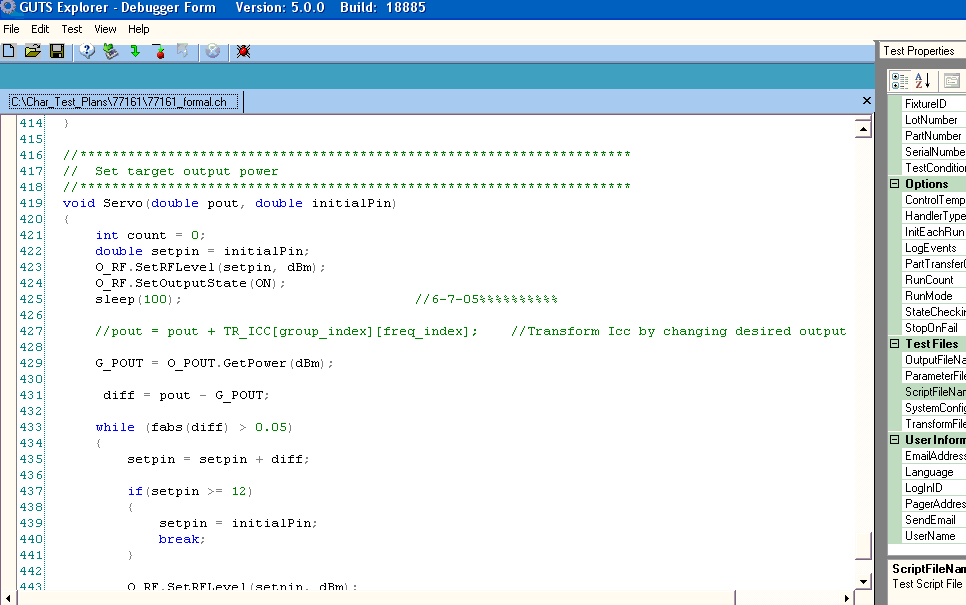Collapse the User Information property group
The image size is (966, 605).
pos(895,440)
